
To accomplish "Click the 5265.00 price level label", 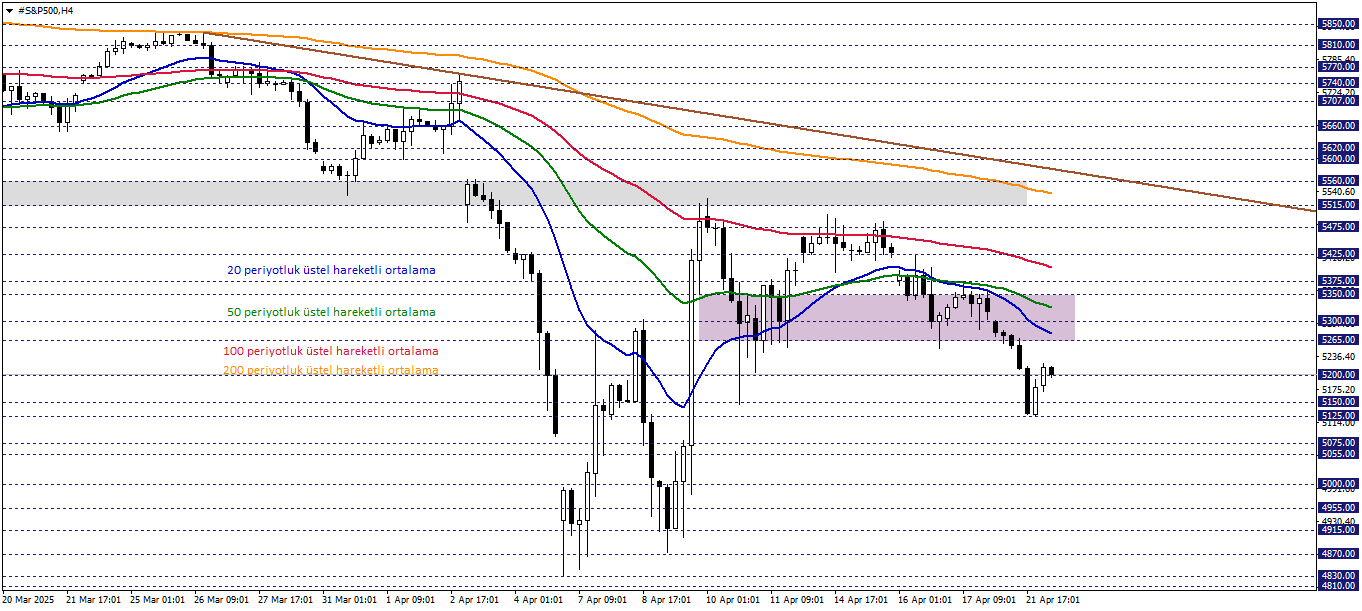I will point(1338,340).
